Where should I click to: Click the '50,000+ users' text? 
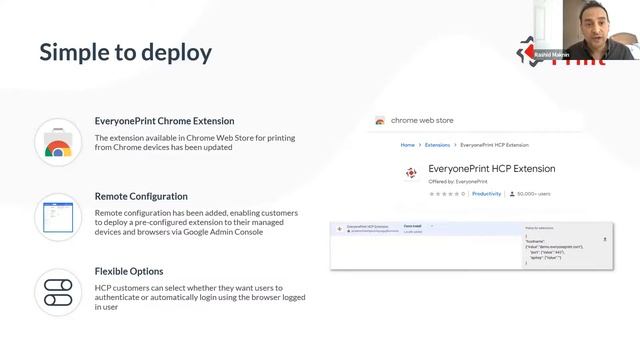(534, 194)
